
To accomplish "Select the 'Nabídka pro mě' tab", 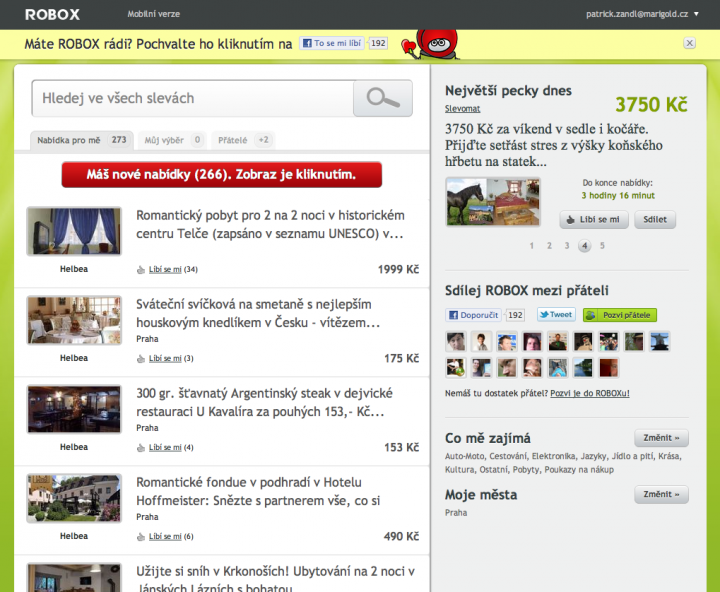I will (x=82, y=140).
